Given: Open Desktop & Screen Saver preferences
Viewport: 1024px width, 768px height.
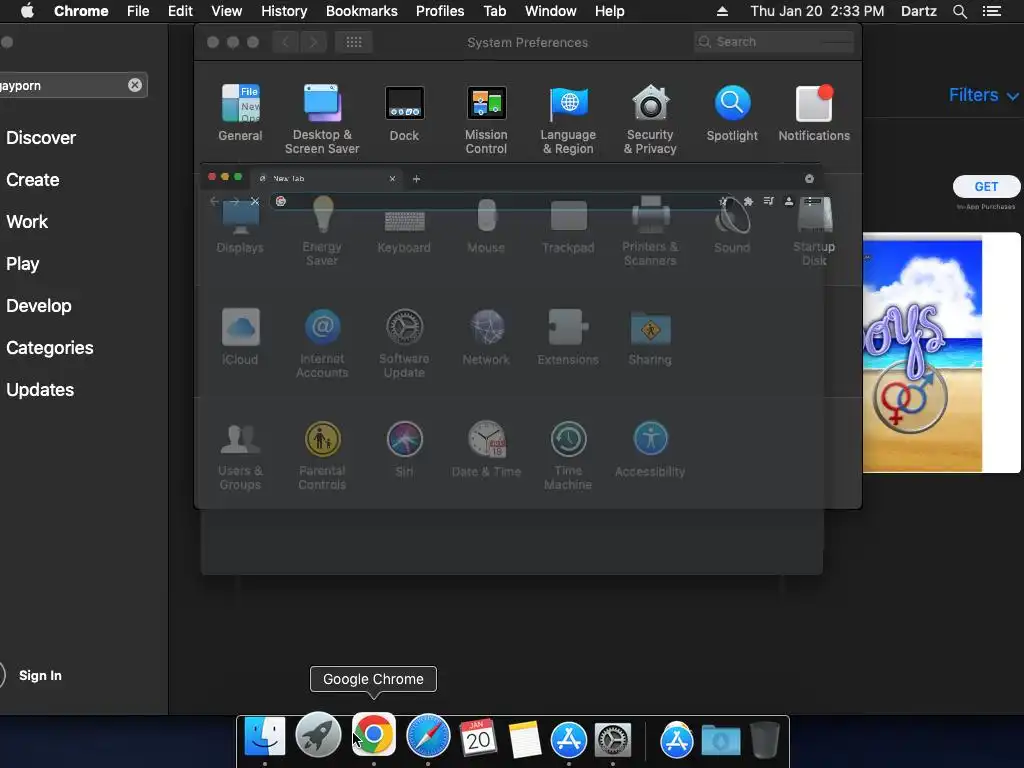Looking at the screenshot, I should click(322, 119).
